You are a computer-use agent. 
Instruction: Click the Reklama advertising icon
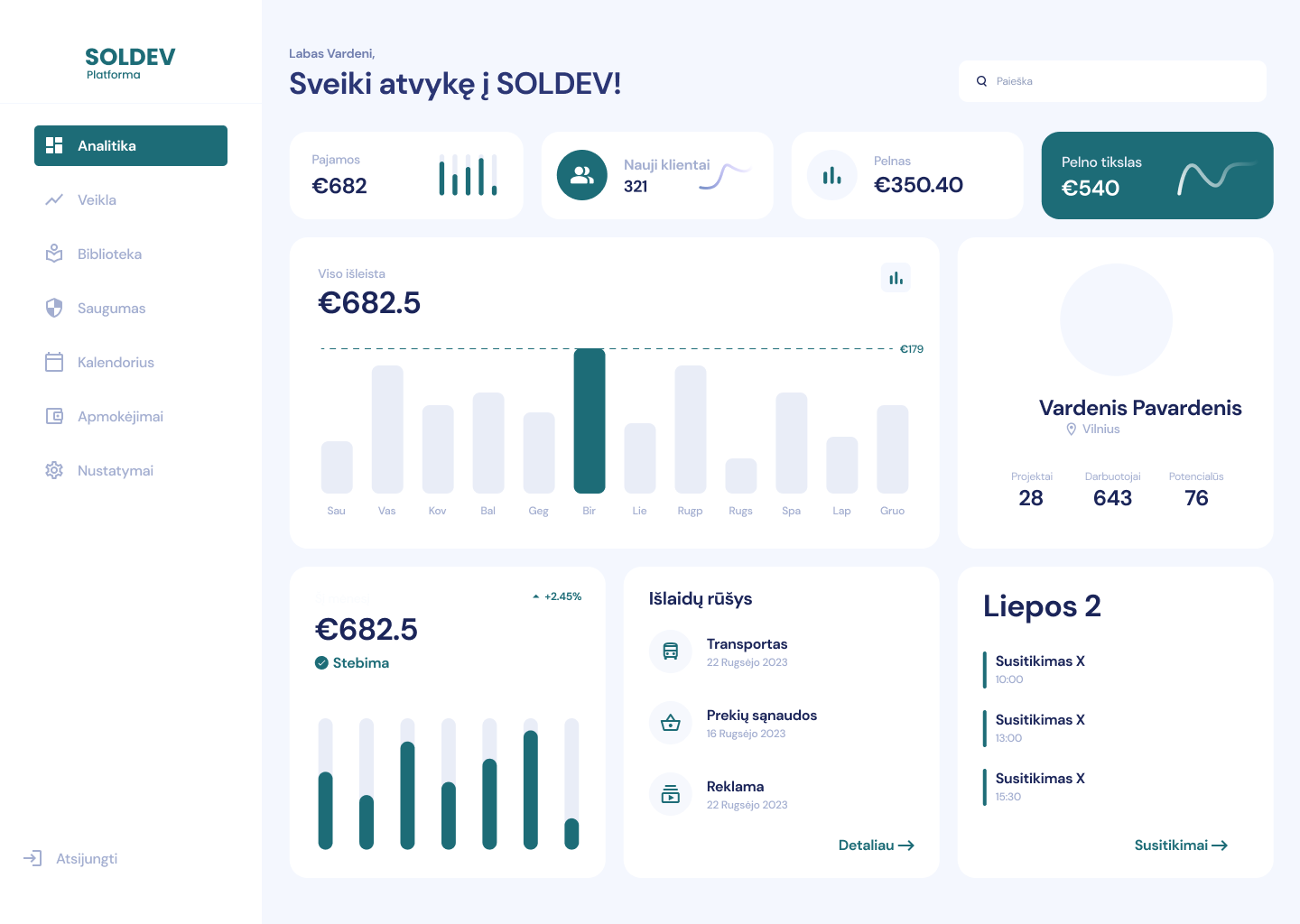(x=671, y=794)
